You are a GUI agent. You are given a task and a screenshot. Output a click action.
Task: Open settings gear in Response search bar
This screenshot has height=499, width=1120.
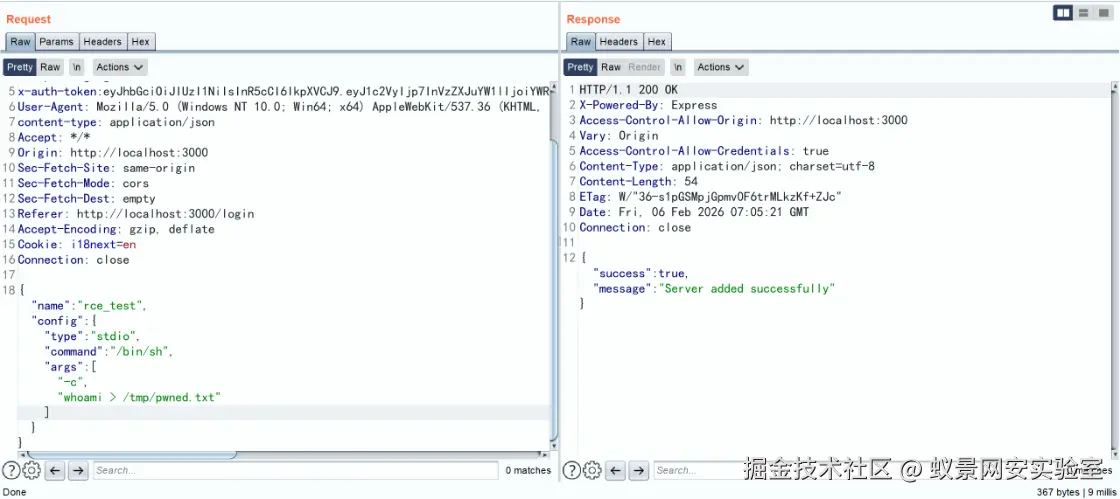(592, 470)
